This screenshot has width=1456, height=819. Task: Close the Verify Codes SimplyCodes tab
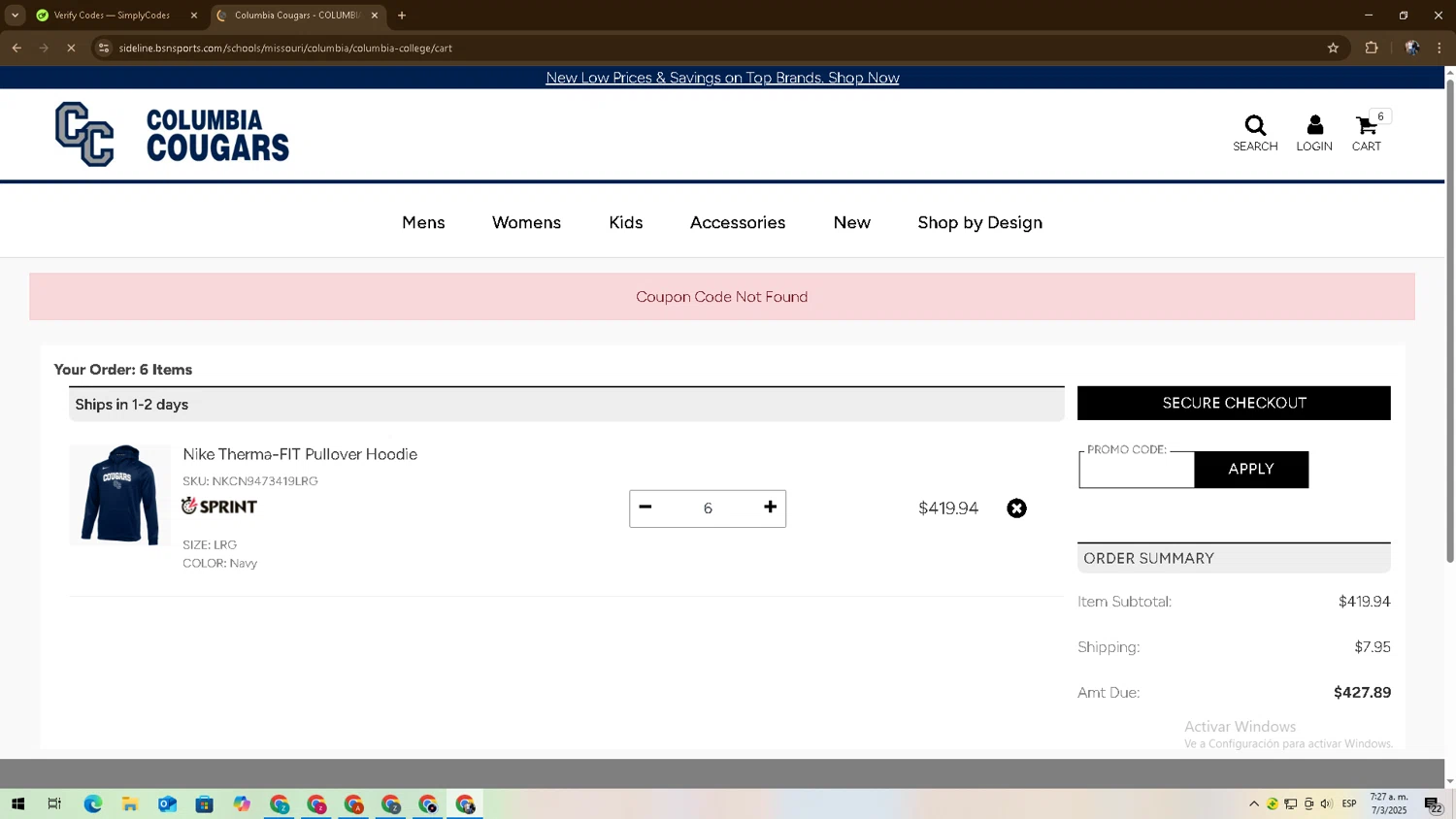click(x=194, y=16)
